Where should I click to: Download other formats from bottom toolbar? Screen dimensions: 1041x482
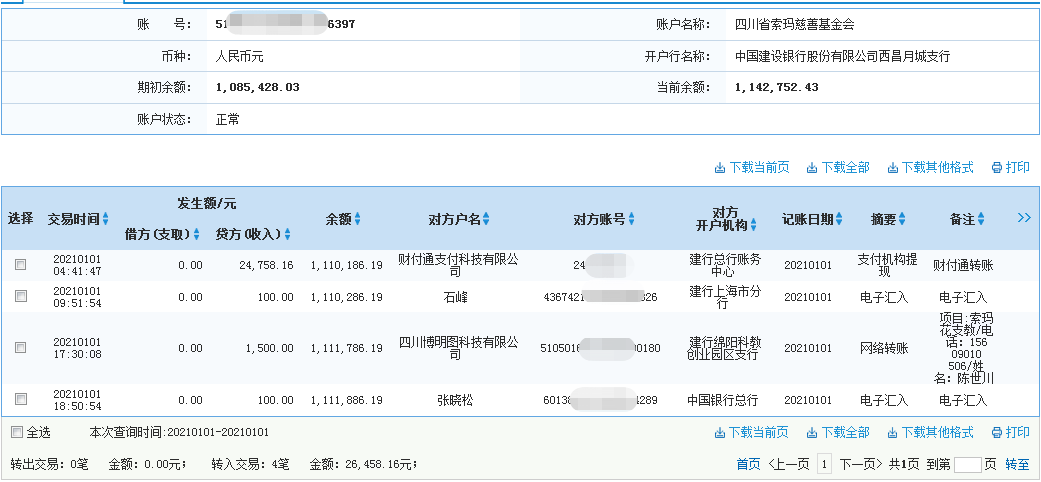(930, 432)
